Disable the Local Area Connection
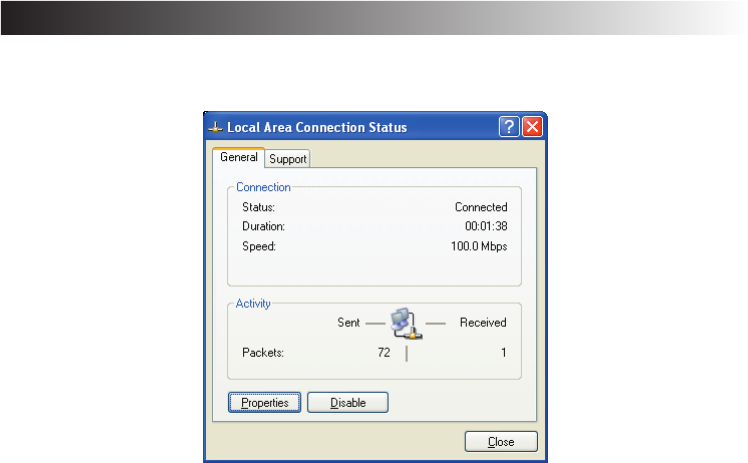 click(x=348, y=402)
